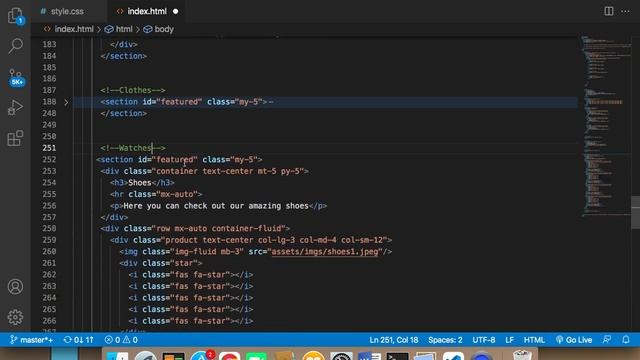Image resolution: width=640 pixels, height=360 pixels.
Task: Click closing div tag on line 183
Action: click(124, 44)
